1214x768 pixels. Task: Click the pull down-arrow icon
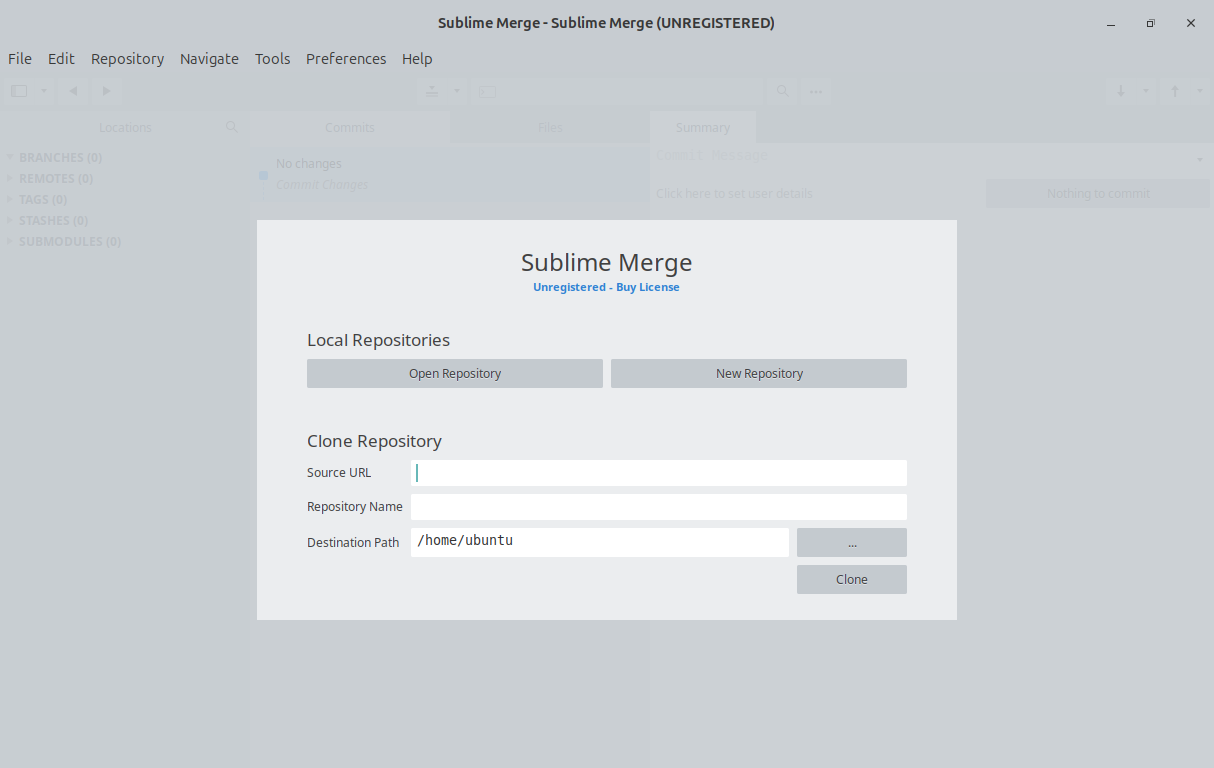1121,91
